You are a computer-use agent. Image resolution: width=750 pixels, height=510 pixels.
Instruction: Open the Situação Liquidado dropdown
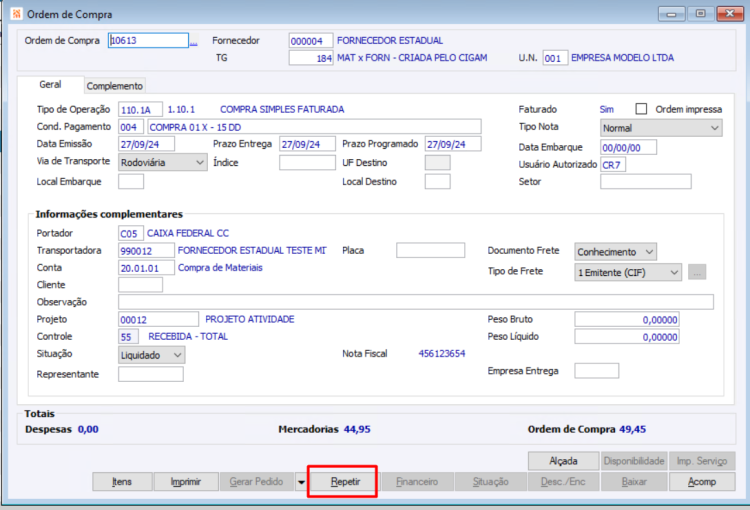pos(151,355)
